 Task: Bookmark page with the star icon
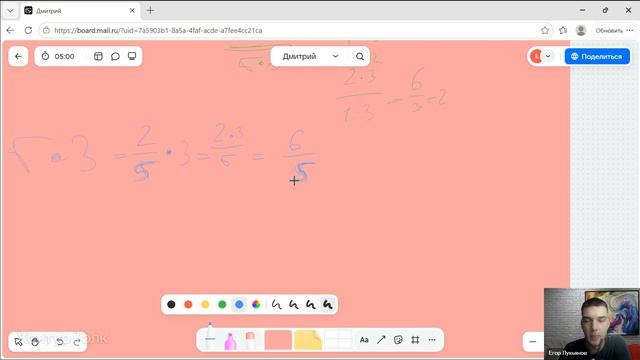click(545, 30)
